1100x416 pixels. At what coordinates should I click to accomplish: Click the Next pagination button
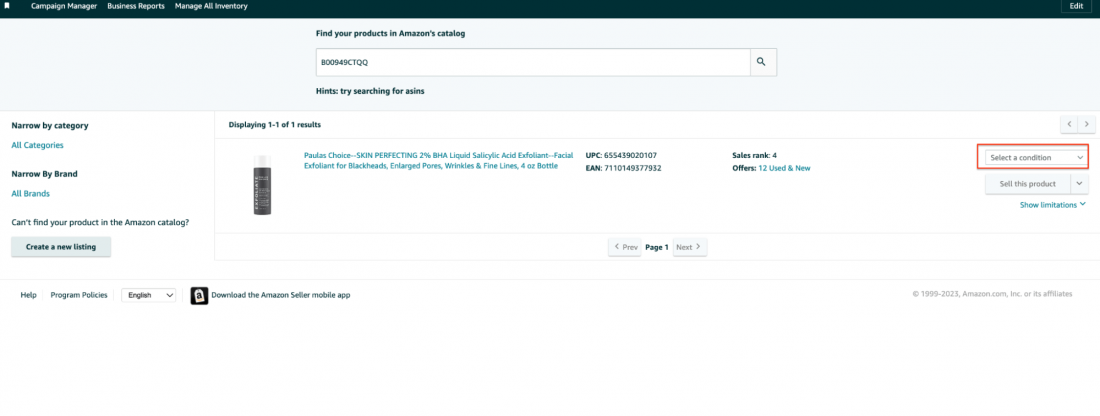[690, 247]
